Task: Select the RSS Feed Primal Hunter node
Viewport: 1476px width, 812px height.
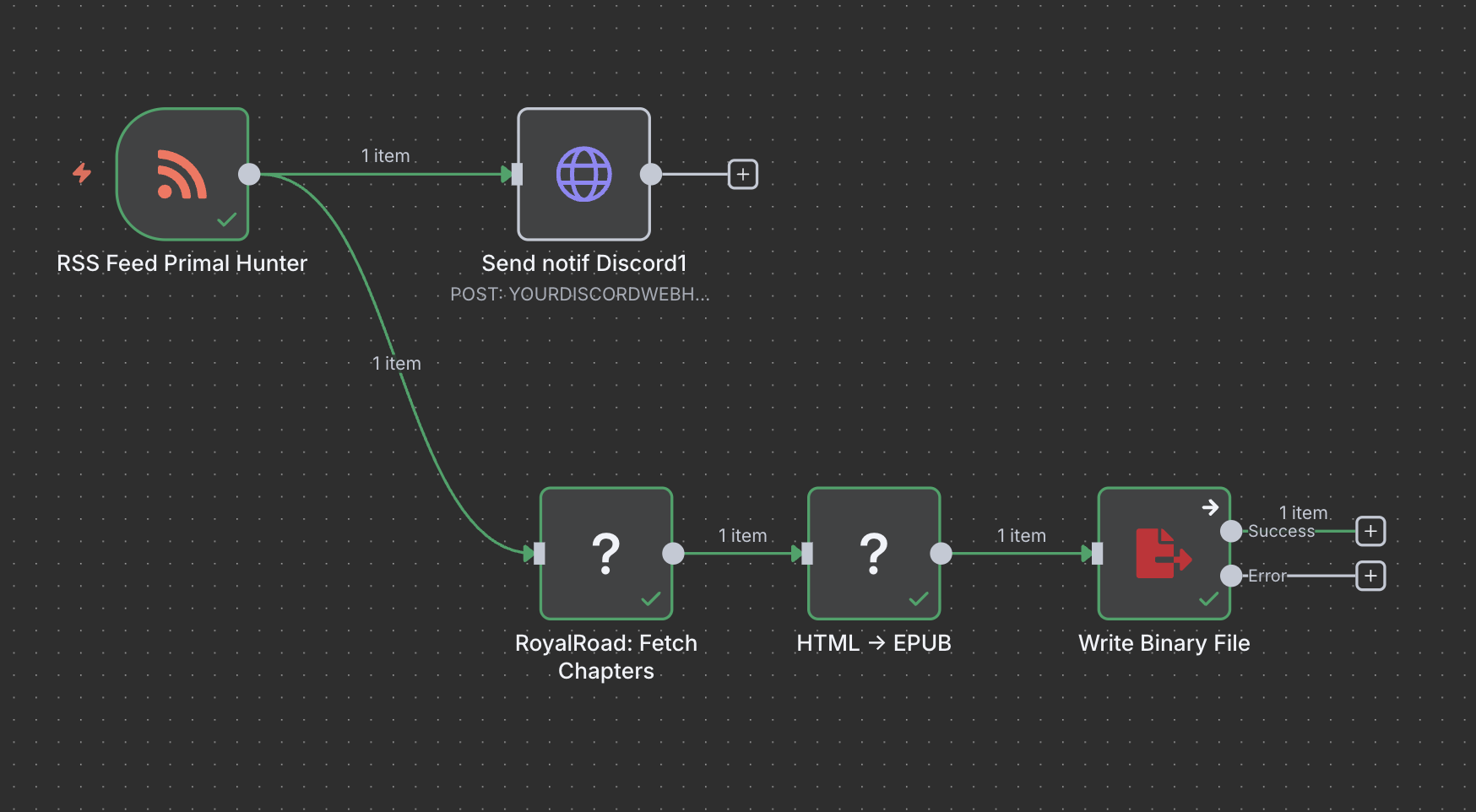Action: coord(182,174)
